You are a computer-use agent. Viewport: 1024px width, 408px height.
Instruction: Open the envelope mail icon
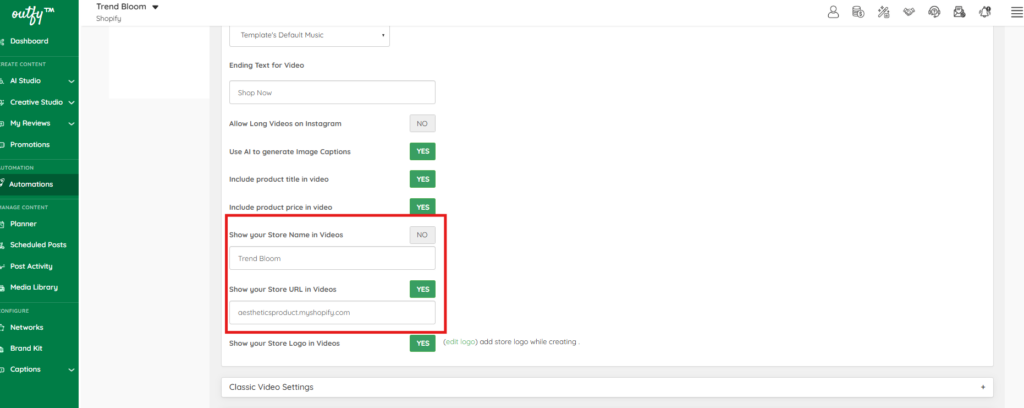pos(959,12)
